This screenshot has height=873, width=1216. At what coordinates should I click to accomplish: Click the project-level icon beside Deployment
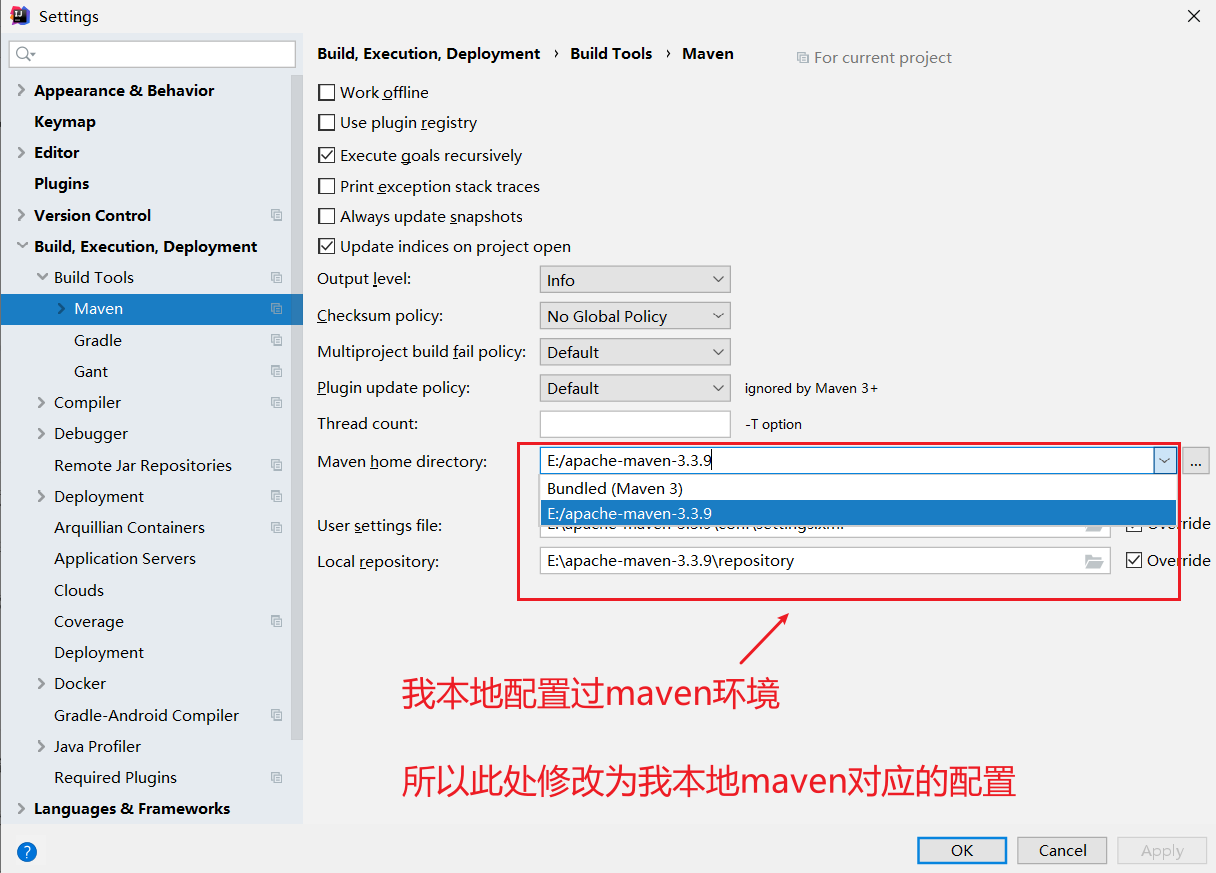tap(277, 496)
